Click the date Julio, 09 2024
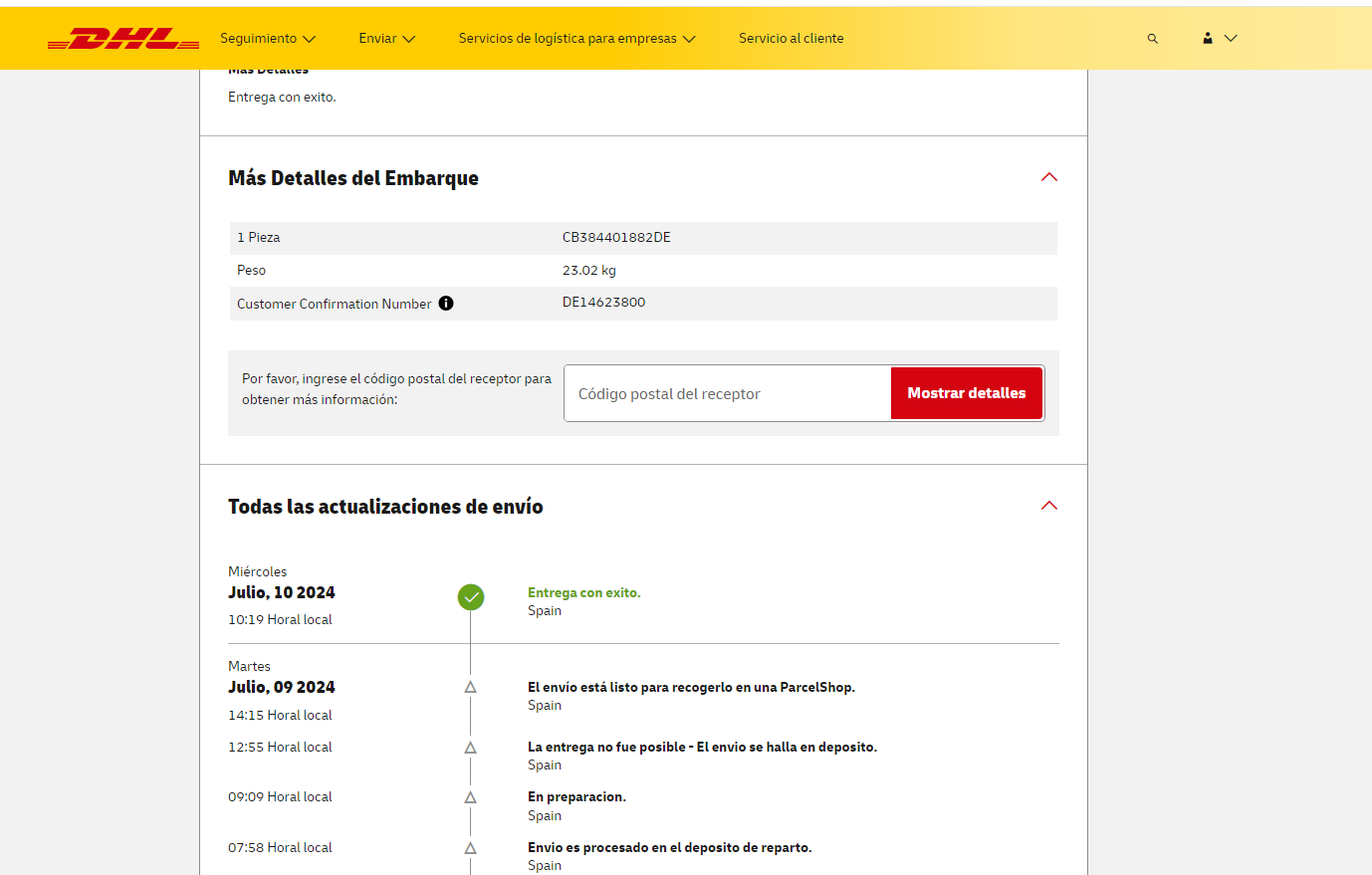The height and width of the screenshot is (875, 1372). pos(282,688)
